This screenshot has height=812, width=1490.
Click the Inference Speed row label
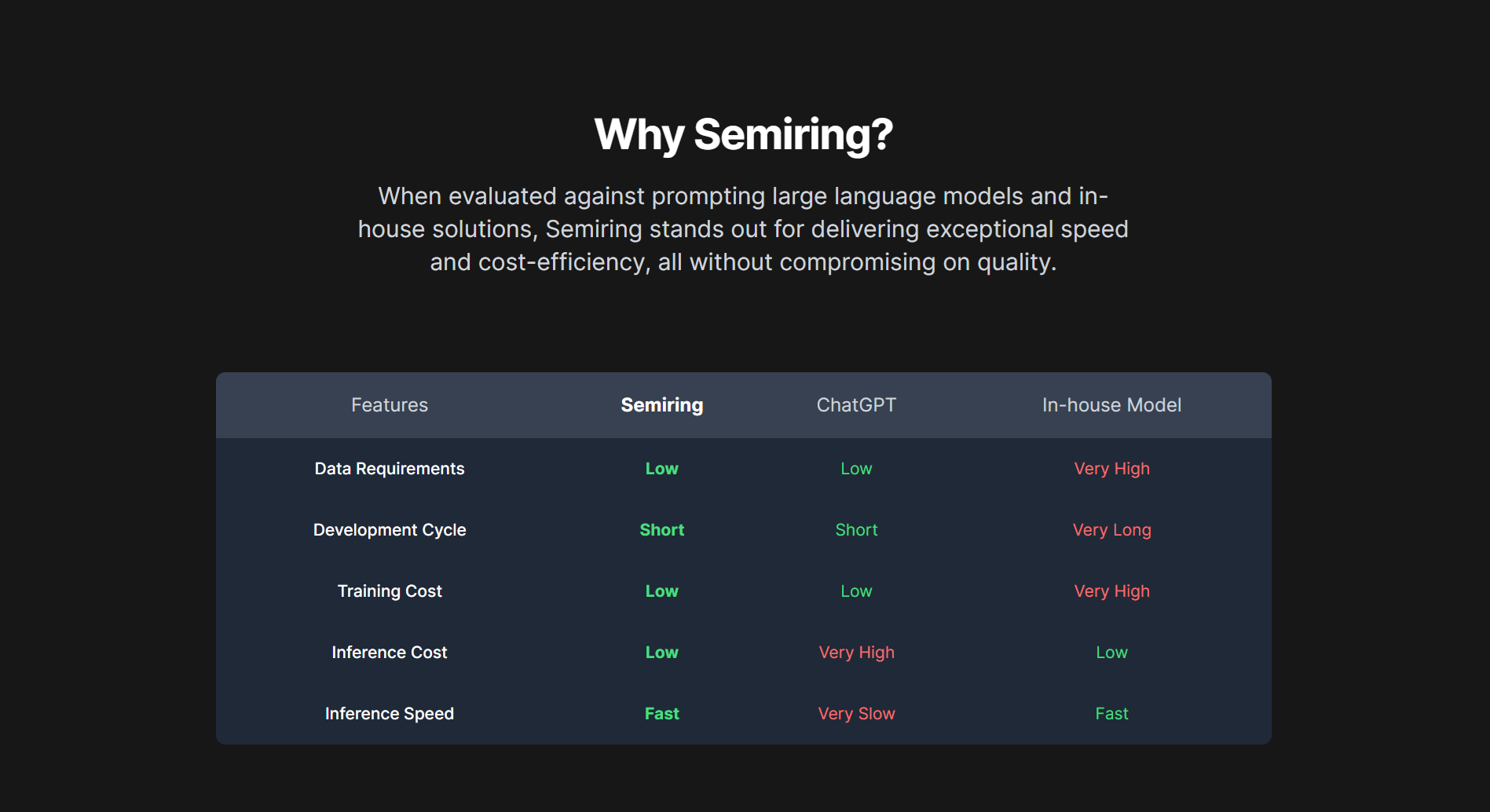coord(390,714)
